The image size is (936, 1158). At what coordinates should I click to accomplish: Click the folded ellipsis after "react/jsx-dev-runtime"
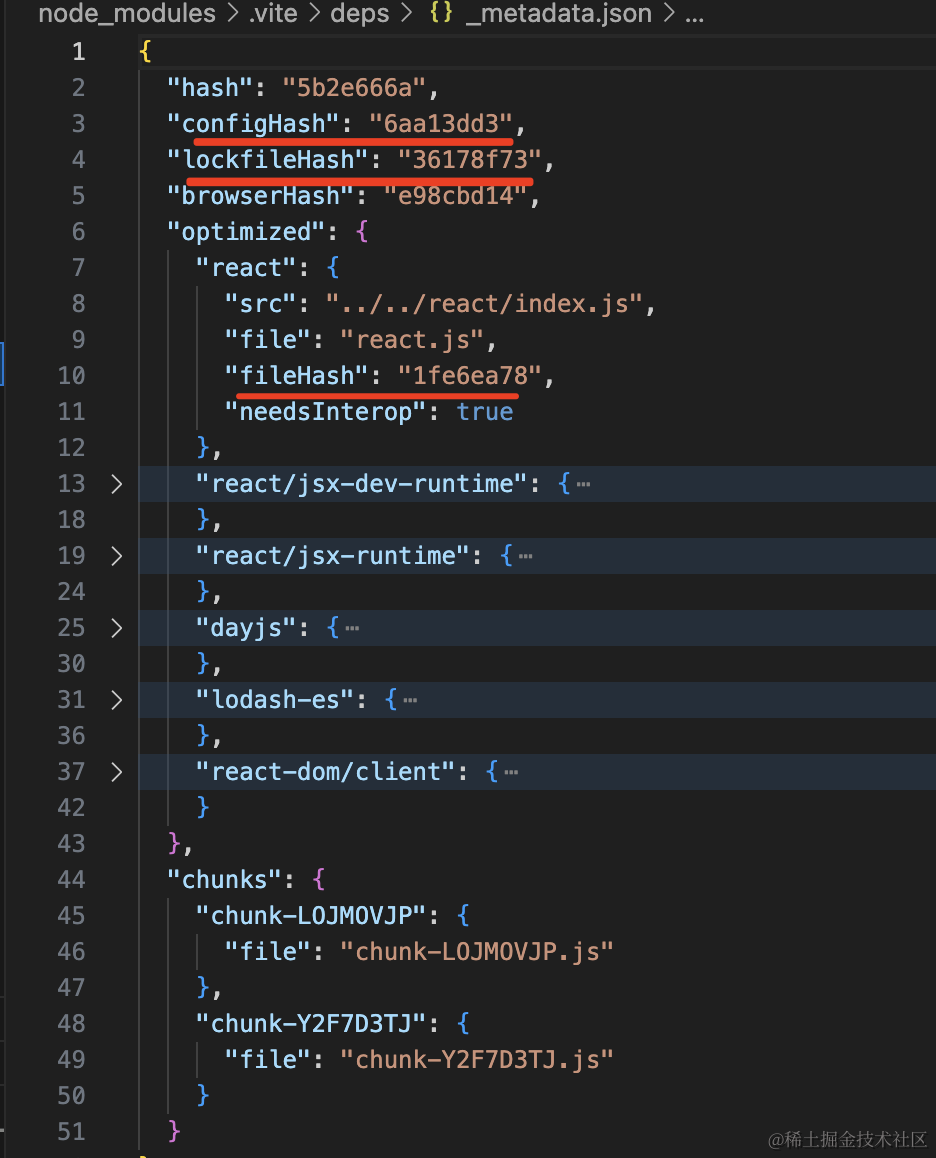click(x=584, y=484)
